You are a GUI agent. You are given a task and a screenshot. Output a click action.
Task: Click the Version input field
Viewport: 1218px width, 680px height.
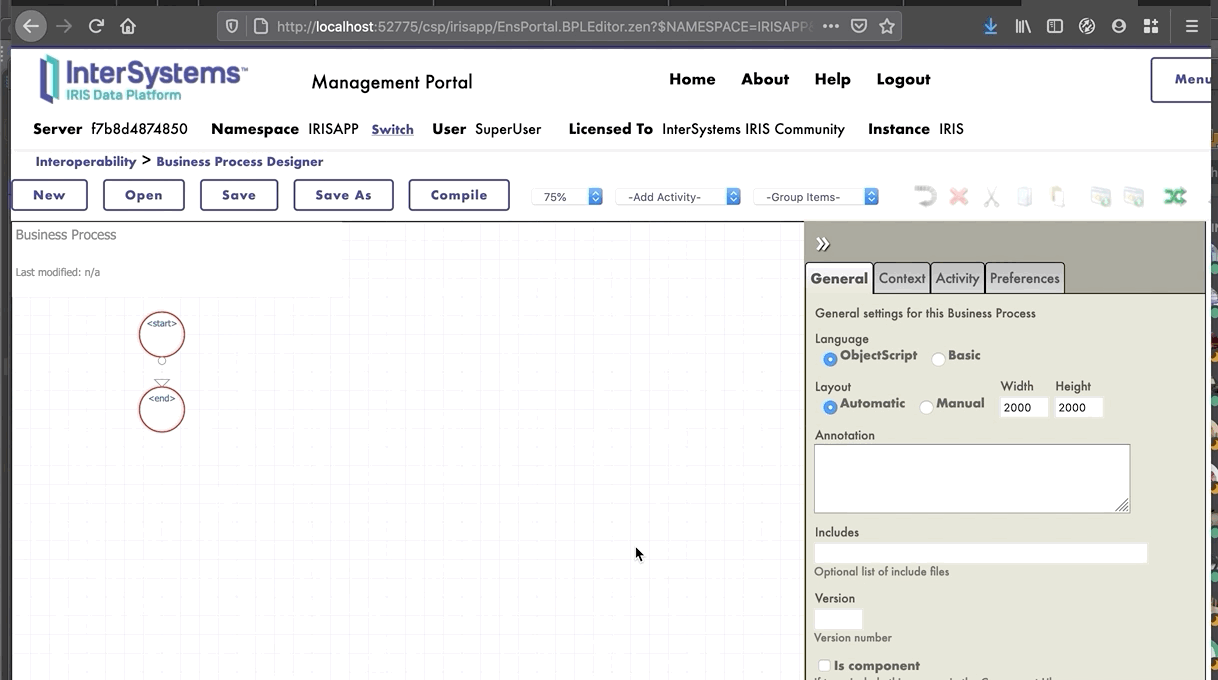838,619
